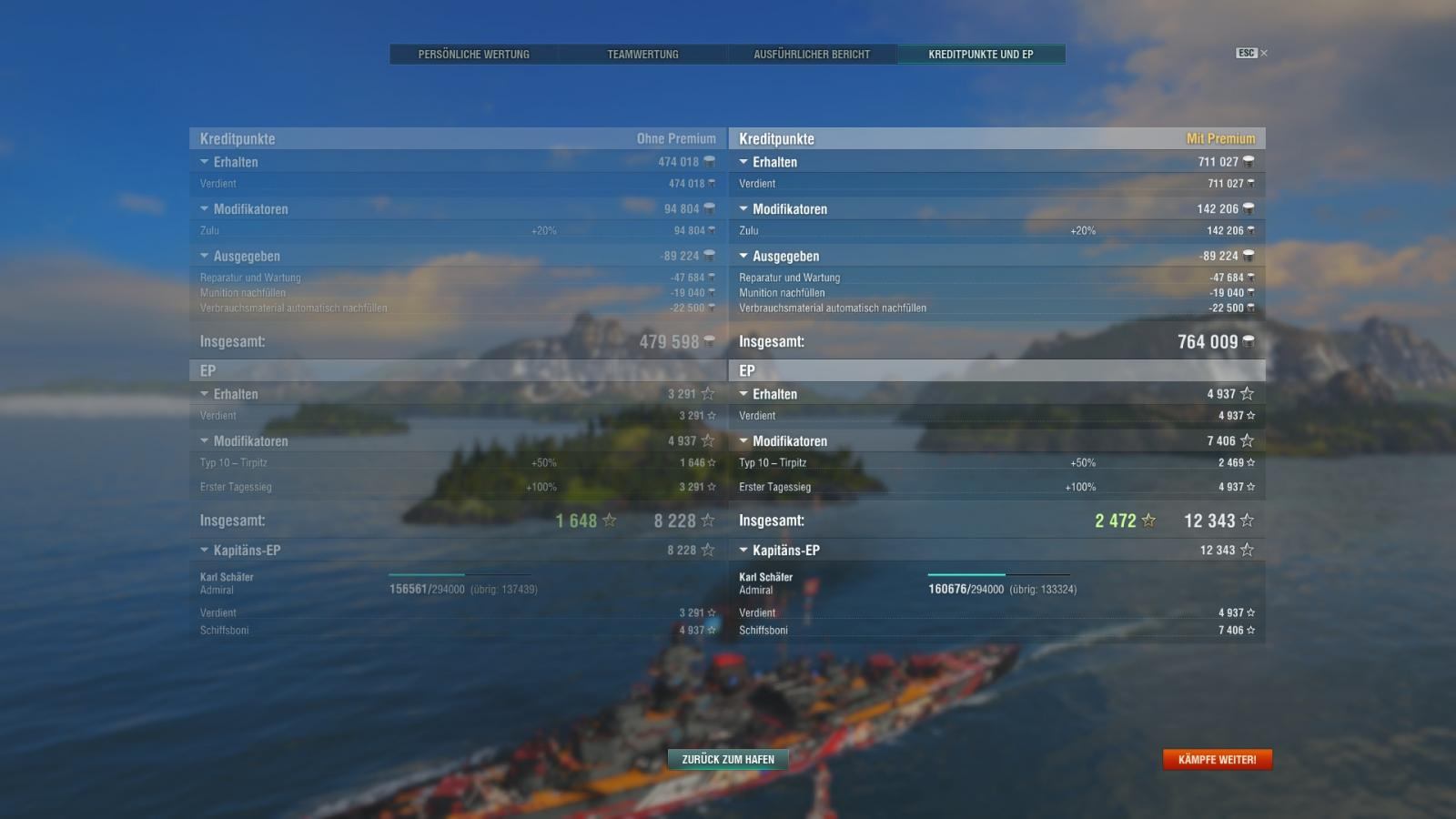Image resolution: width=1456 pixels, height=819 pixels.
Task: Collapse Erhalten EP in Mit Premium panel
Action: coord(743,394)
